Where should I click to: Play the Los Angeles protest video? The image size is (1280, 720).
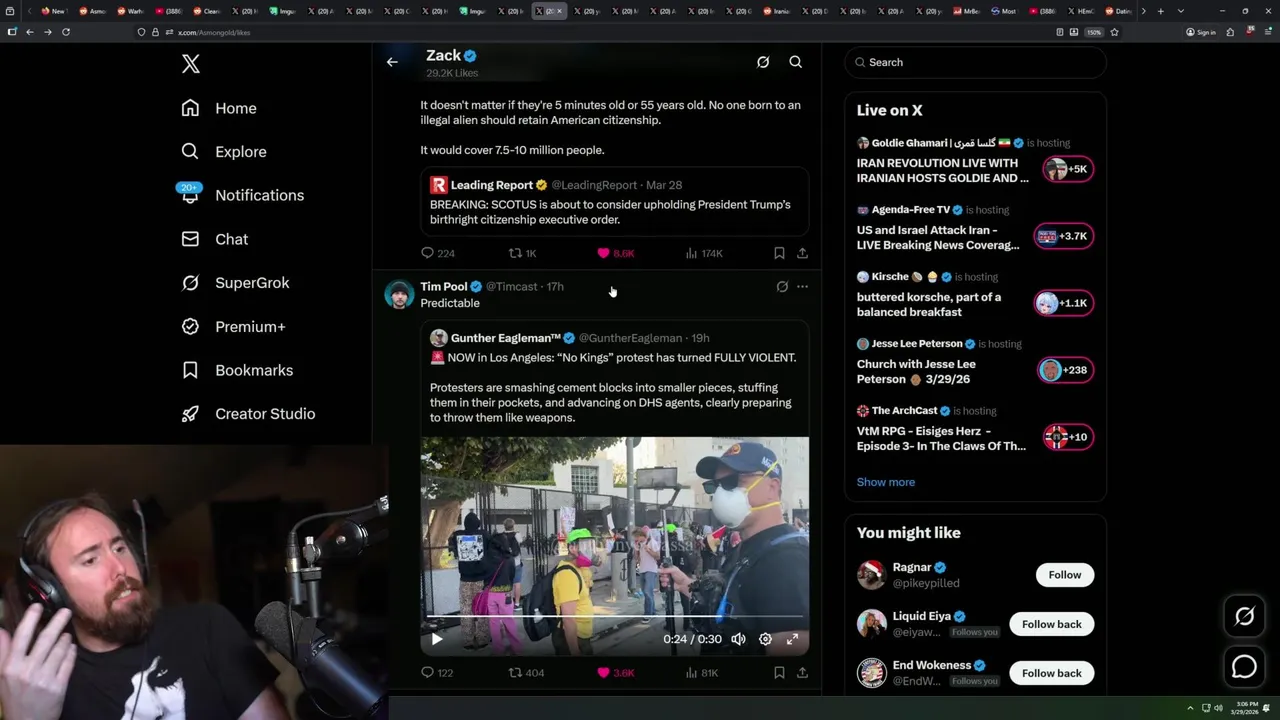(436, 639)
